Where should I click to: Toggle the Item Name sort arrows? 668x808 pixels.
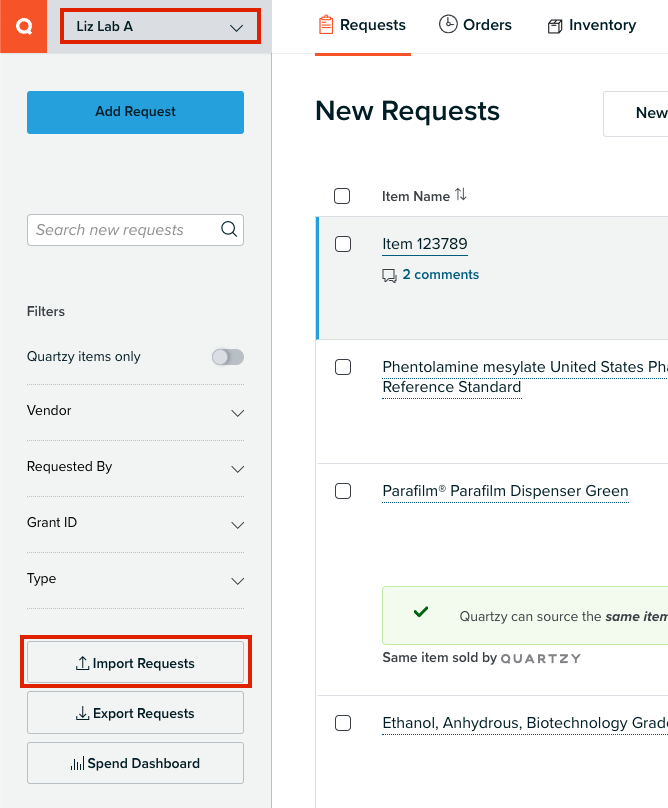[x=459, y=196]
